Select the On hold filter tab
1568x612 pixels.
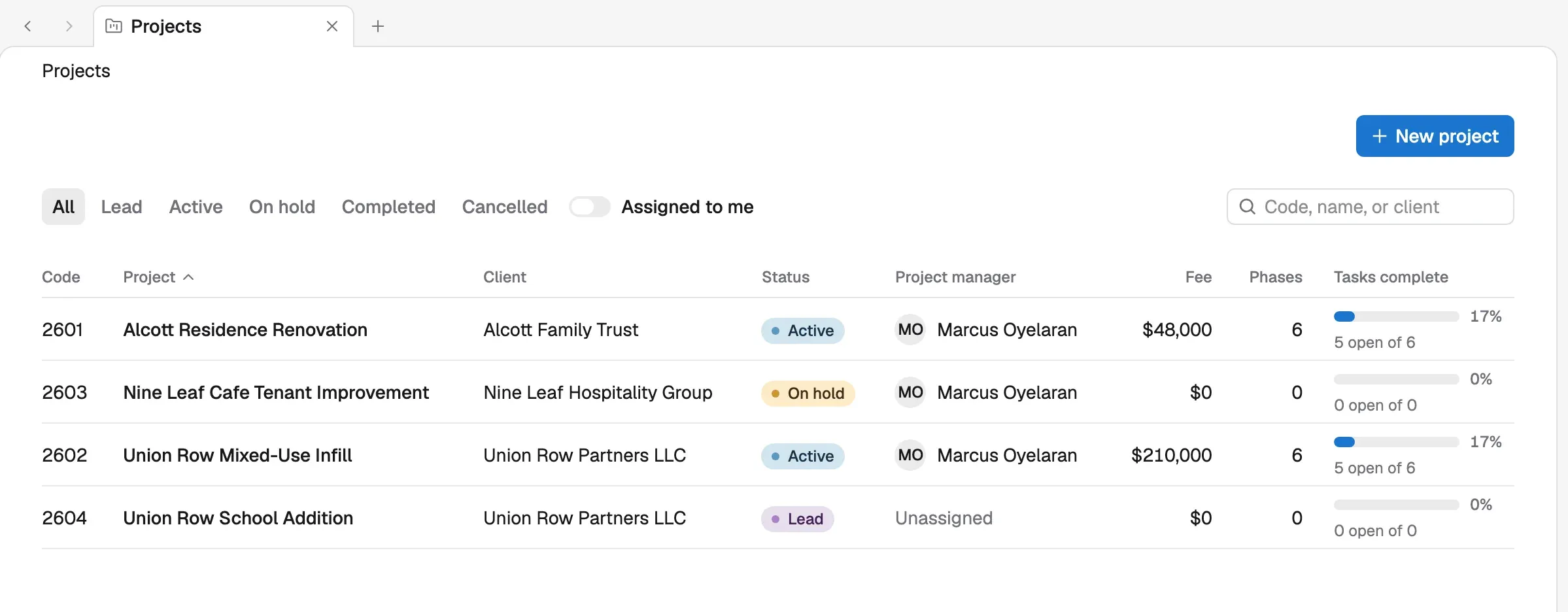coord(282,207)
